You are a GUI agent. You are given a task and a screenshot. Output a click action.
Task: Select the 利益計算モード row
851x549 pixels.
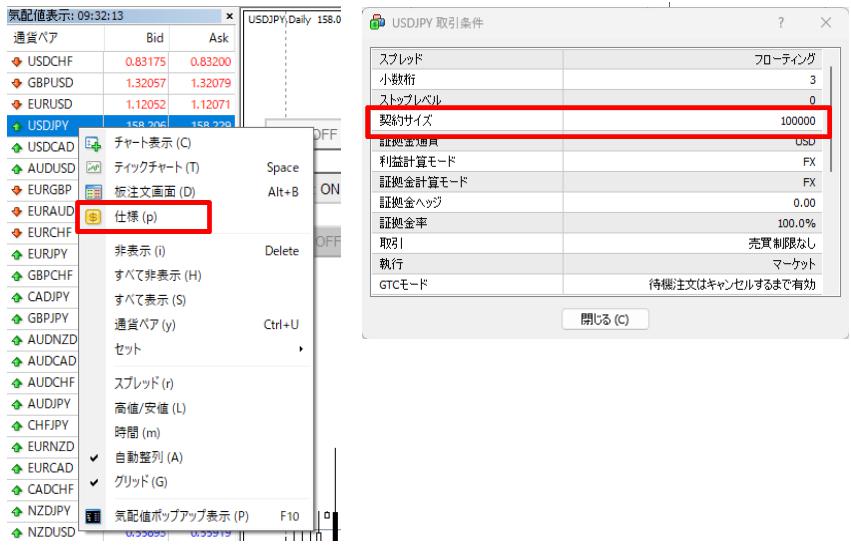click(x=596, y=162)
